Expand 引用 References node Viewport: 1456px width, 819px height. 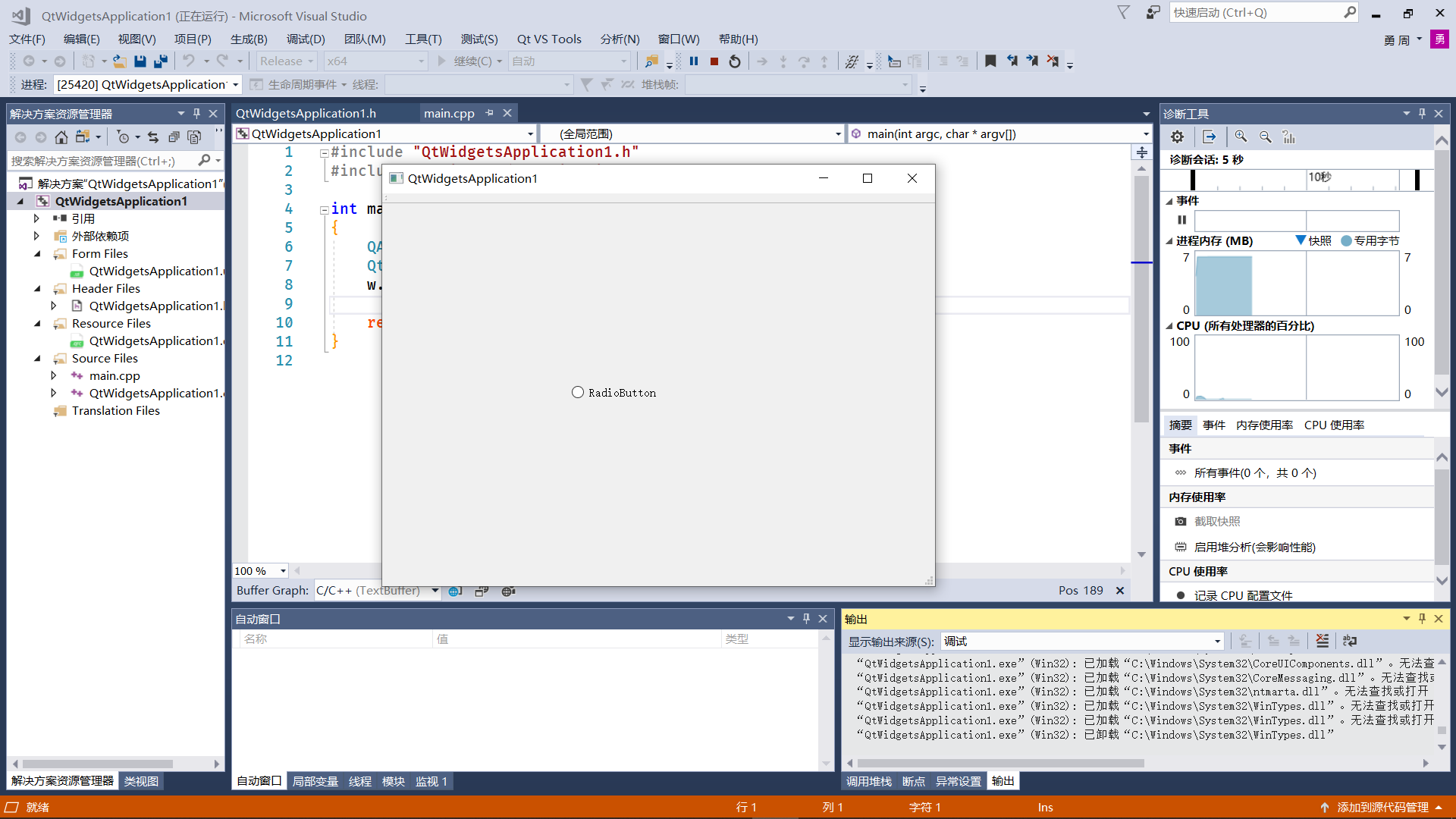click(36, 218)
